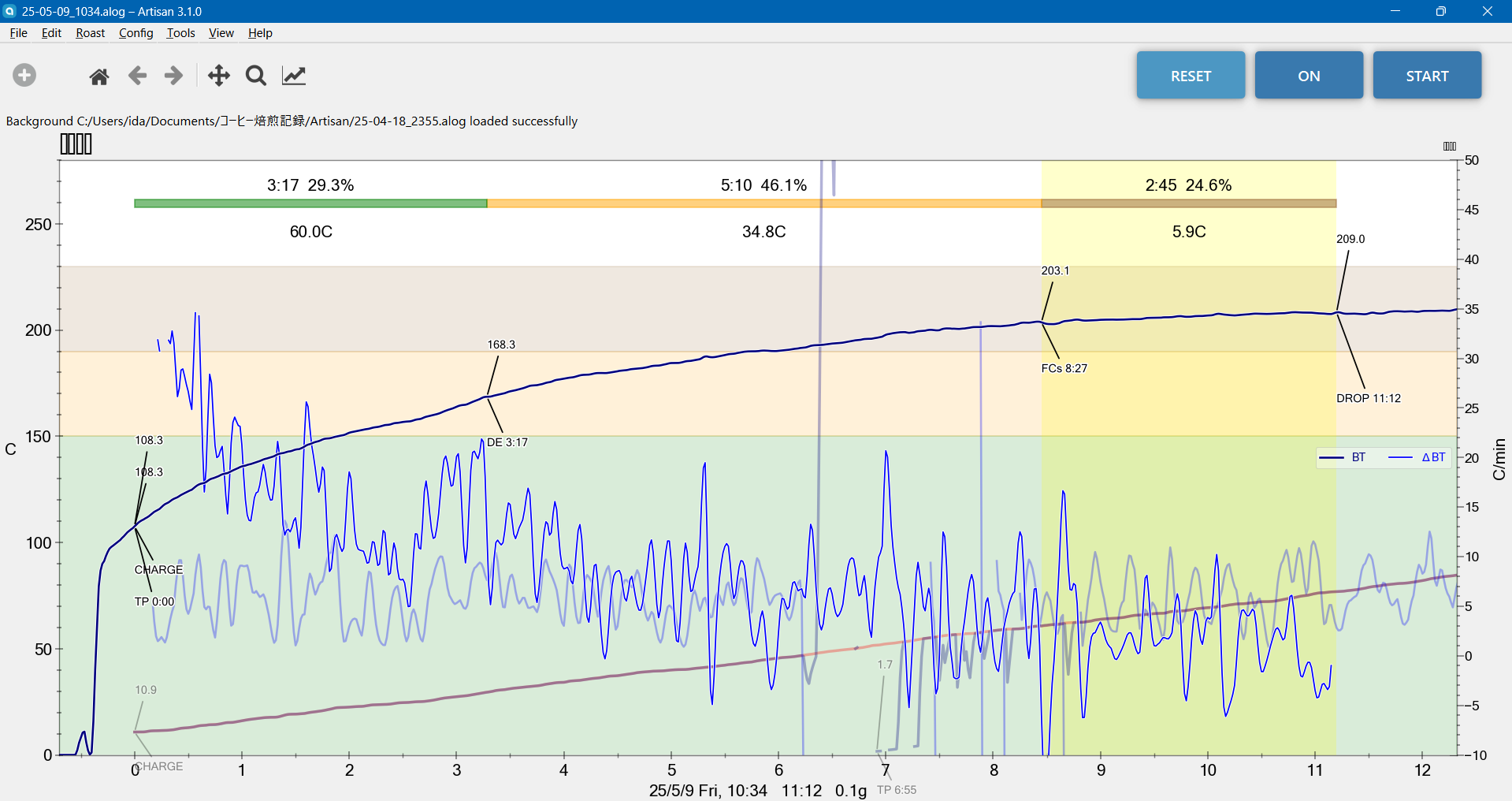This screenshot has height=801, width=1512.
Task: Reset graph view with the Home icon
Action: click(x=99, y=76)
